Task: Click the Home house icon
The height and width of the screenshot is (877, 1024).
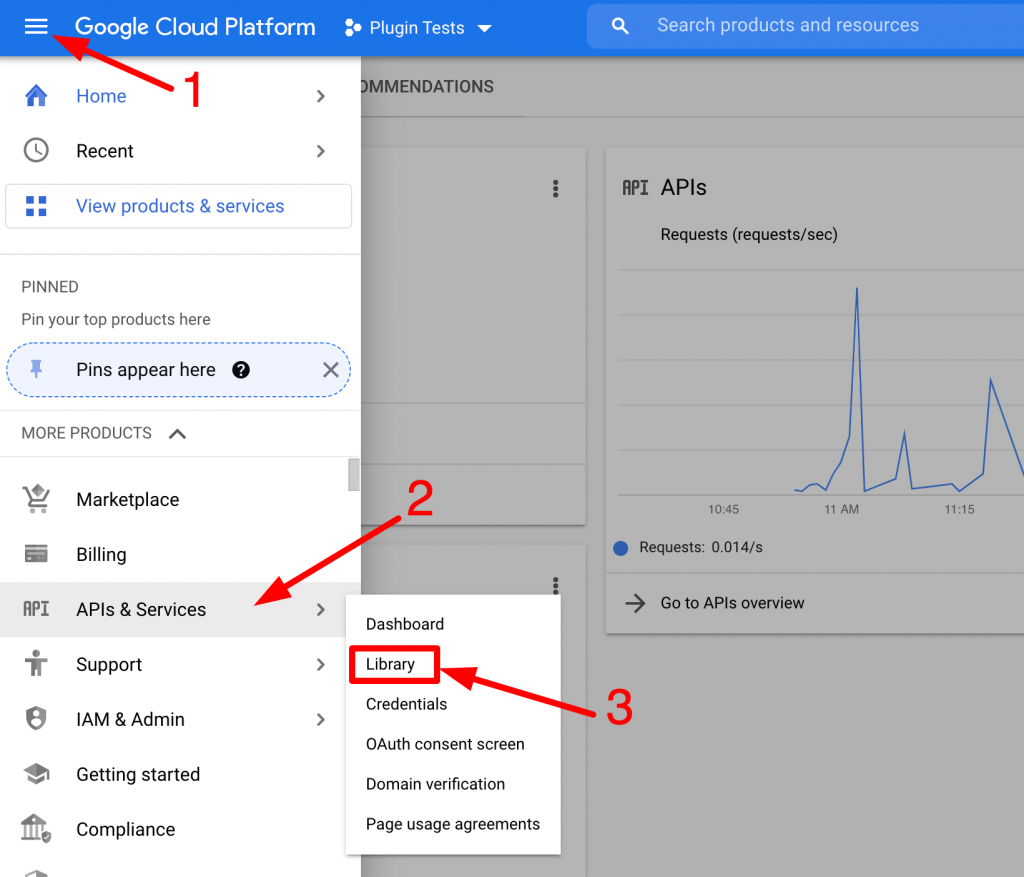Action: click(x=36, y=96)
